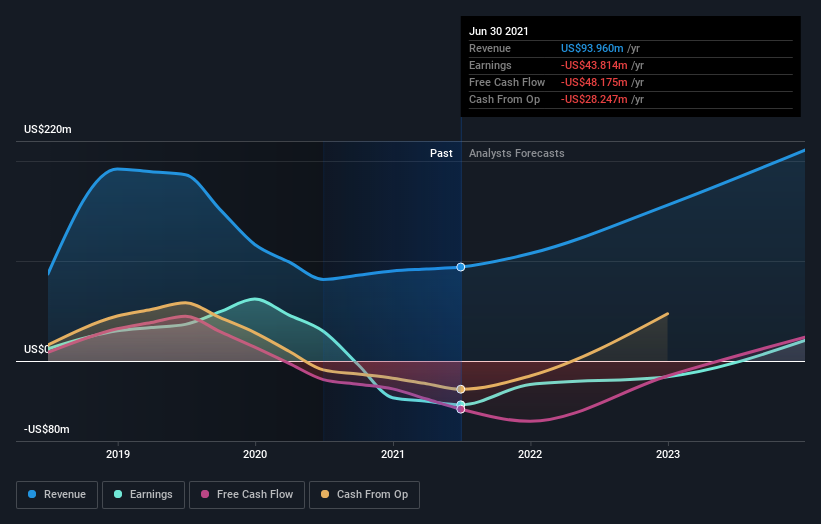
Task: Click the Cash From Op label in tooltip
Action: [504, 99]
